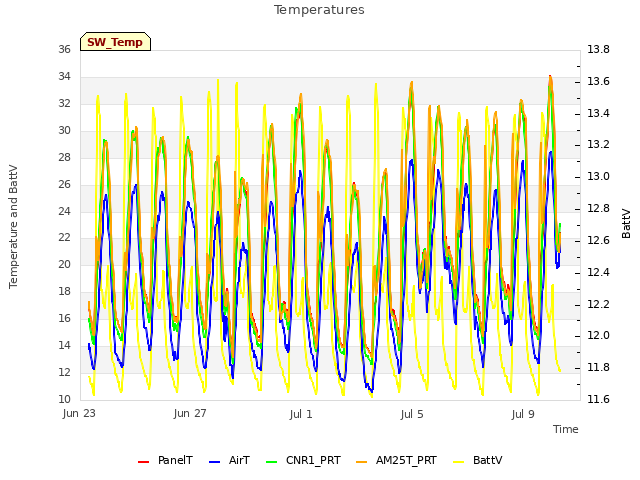Toggle the BattV legend entry
This screenshot has height=480, width=640.
coord(478,460)
